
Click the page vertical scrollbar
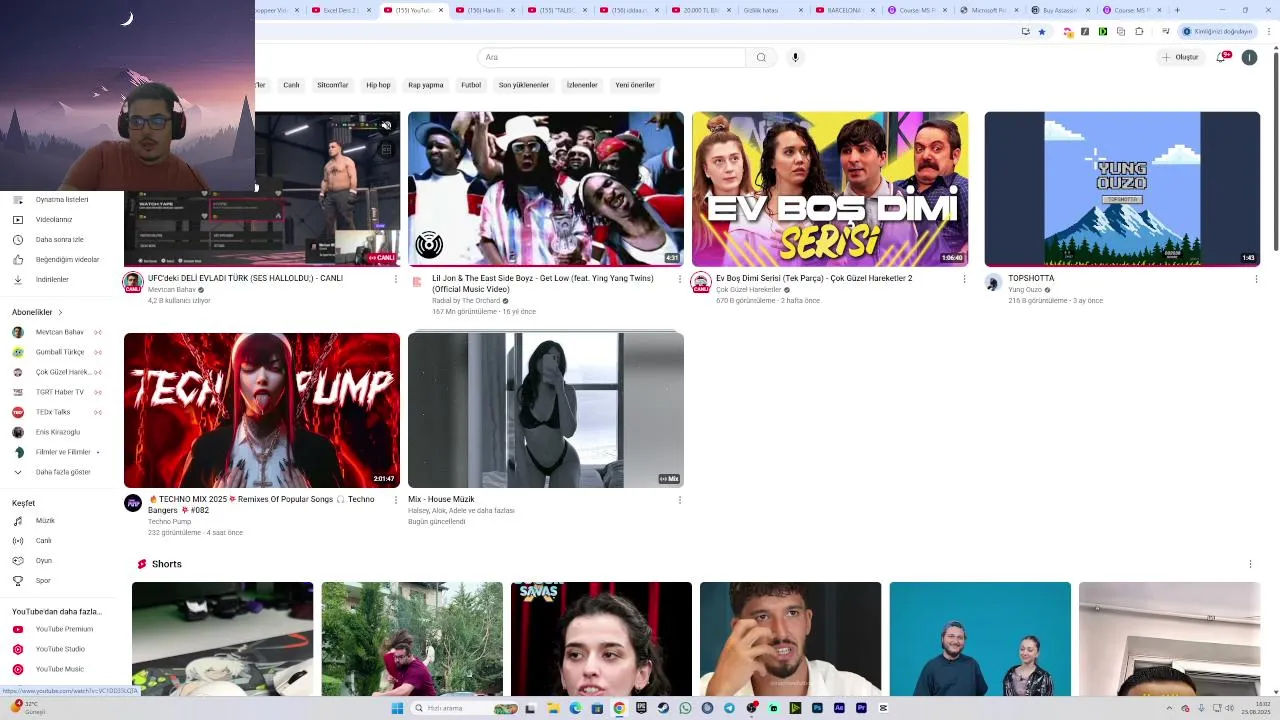tap(1274, 150)
